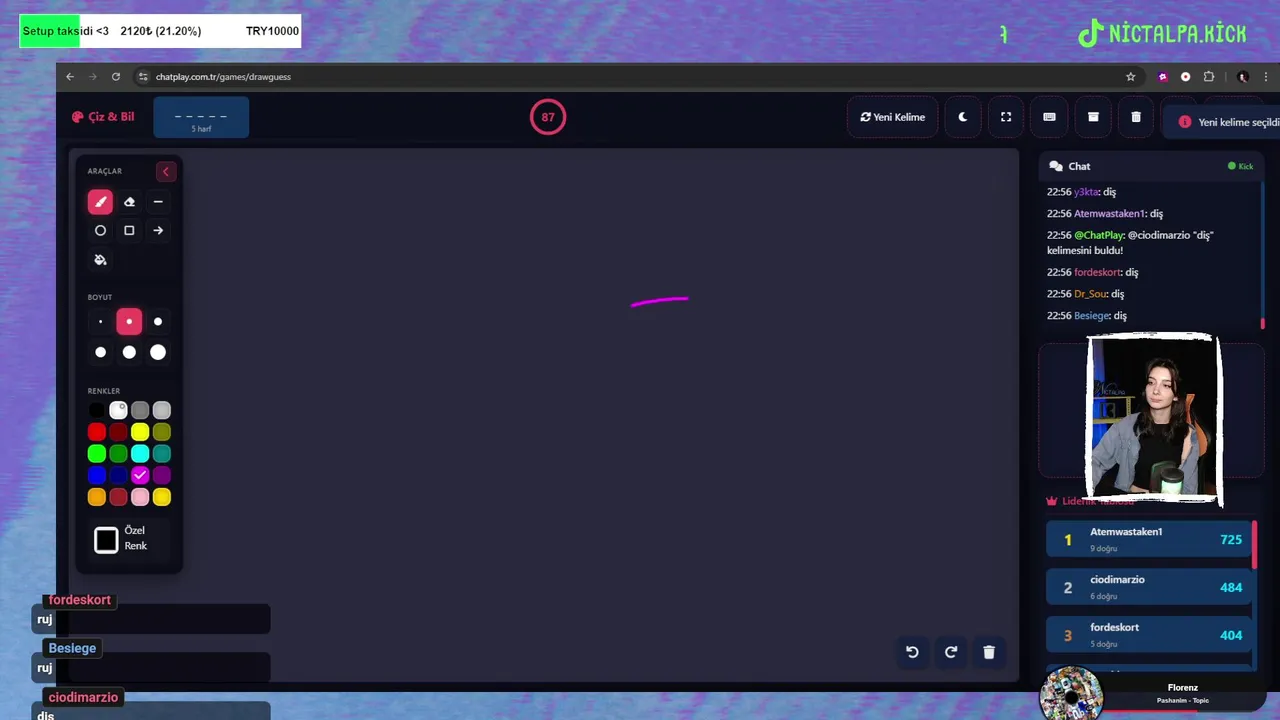Choose the smallest brush size
The width and height of the screenshot is (1280, 720).
(100, 322)
